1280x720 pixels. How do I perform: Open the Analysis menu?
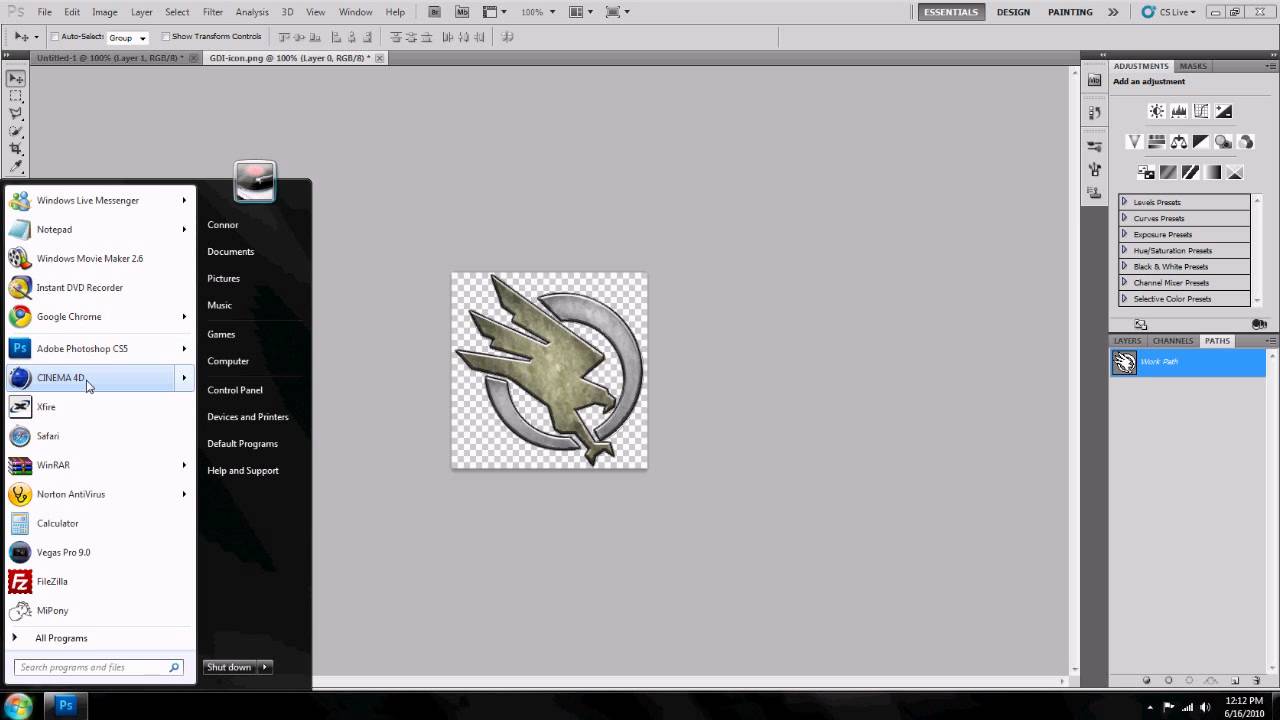click(252, 12)
